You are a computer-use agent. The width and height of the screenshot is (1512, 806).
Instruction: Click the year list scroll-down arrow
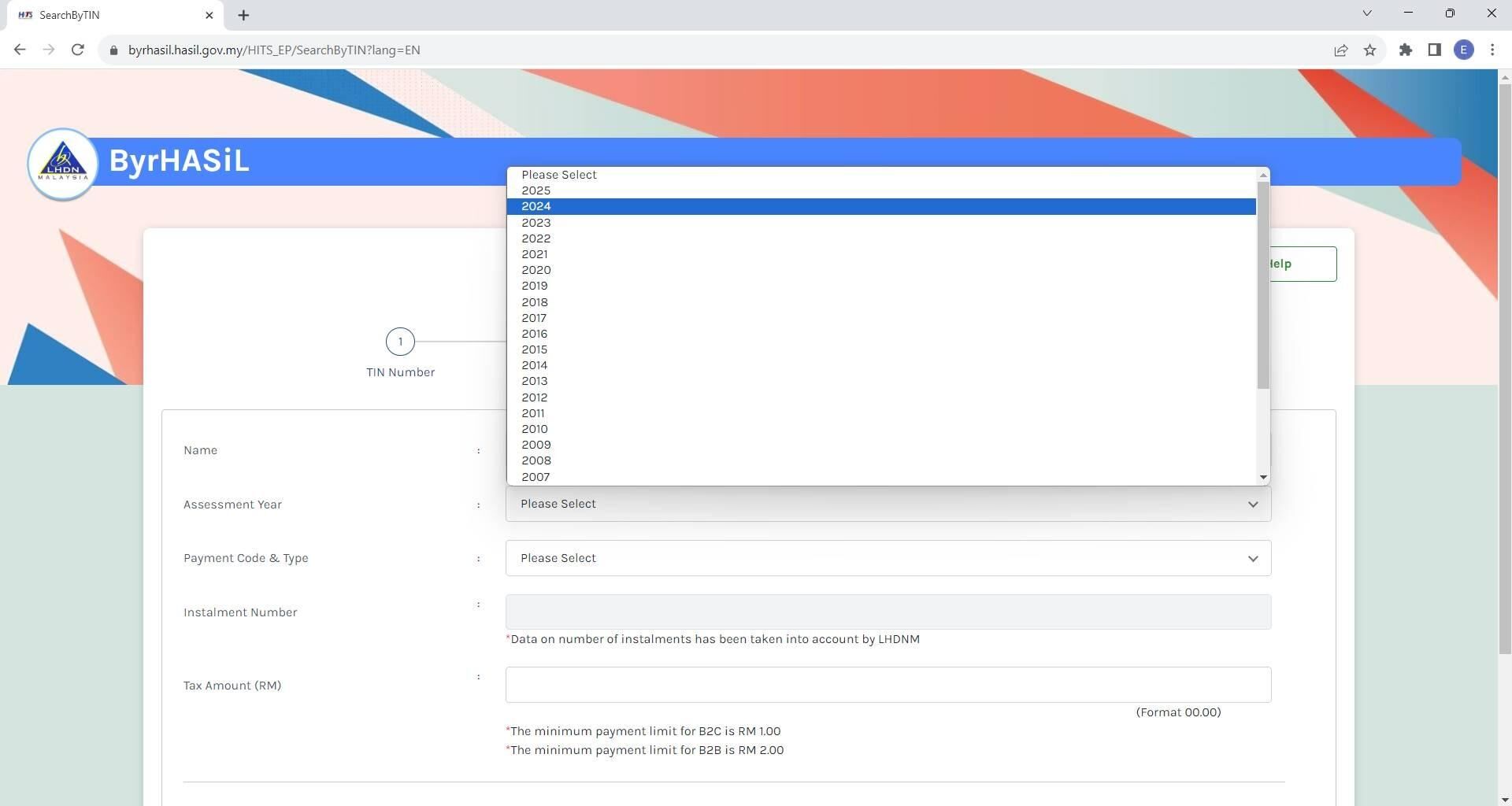[x=1263, y=477]
